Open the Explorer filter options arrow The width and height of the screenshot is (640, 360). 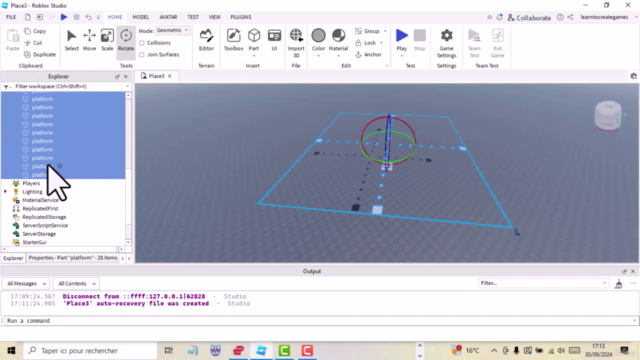(x=127, y=87)
